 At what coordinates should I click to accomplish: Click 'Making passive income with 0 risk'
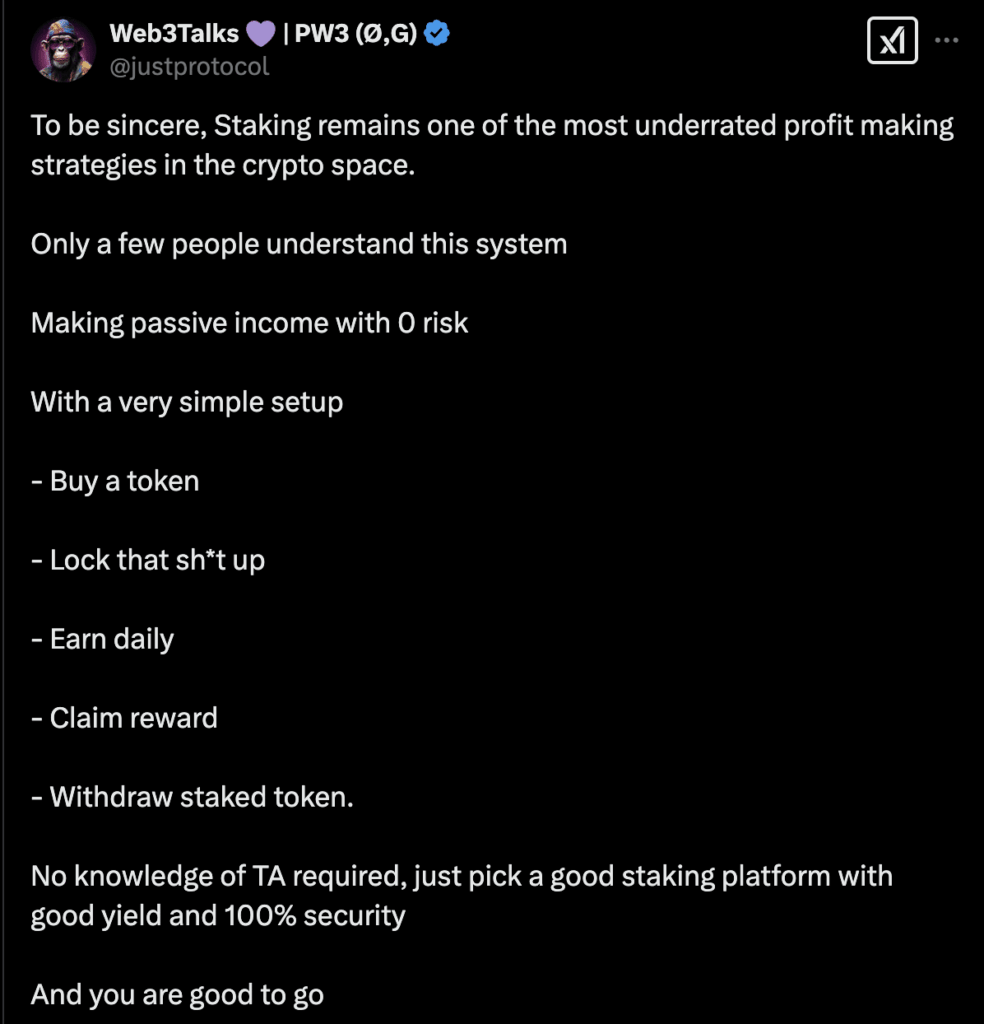tap(248, 323)
